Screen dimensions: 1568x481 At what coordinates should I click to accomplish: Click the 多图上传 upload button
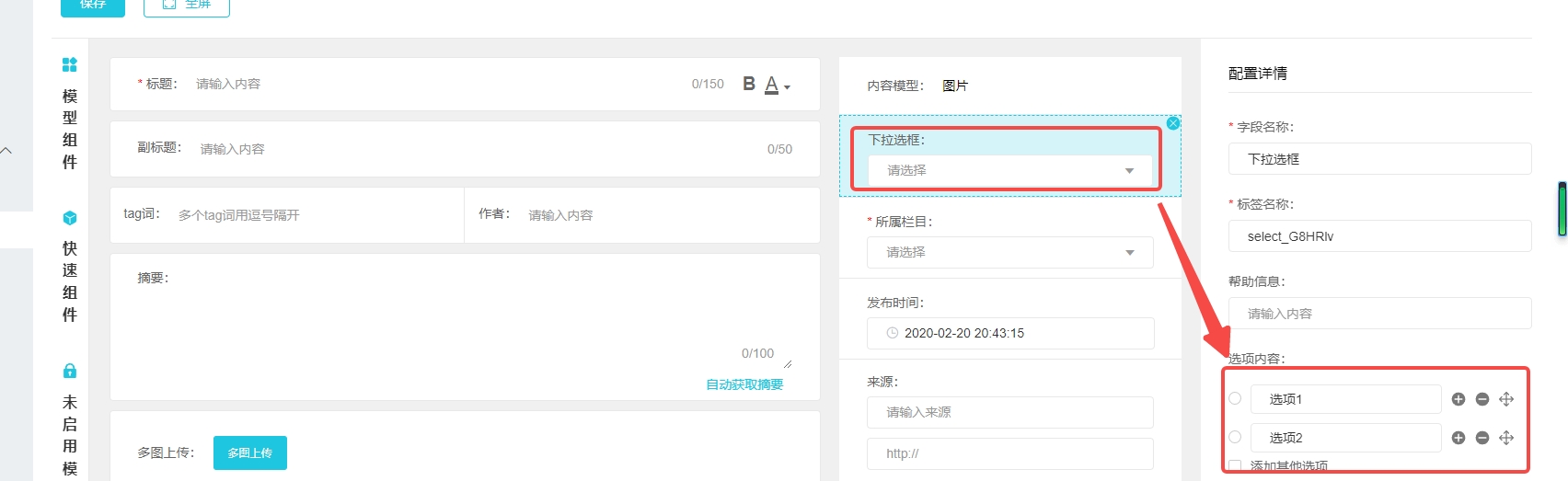click(x=250, y=452)
